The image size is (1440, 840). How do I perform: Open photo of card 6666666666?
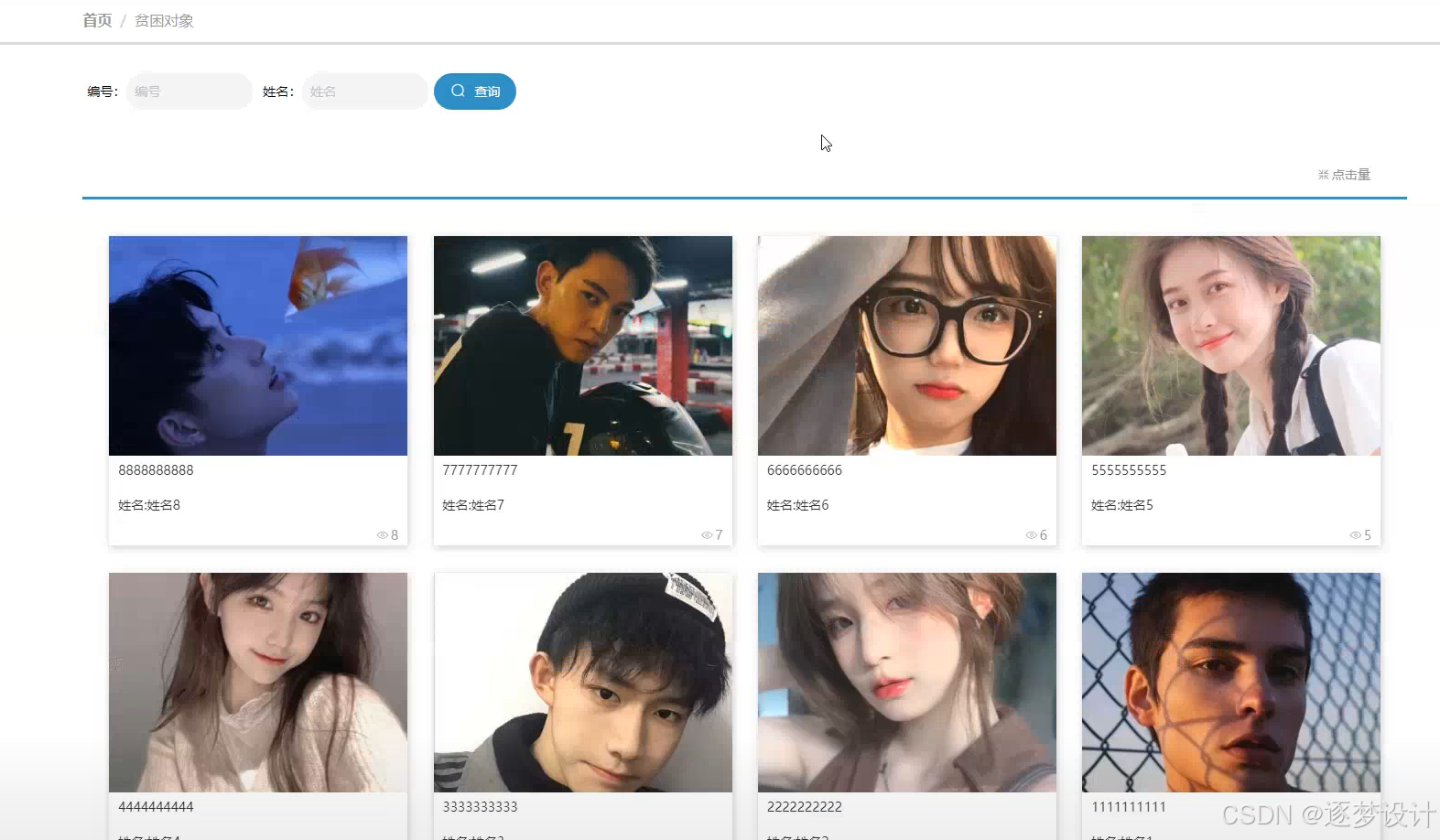(x=907, y=346)
